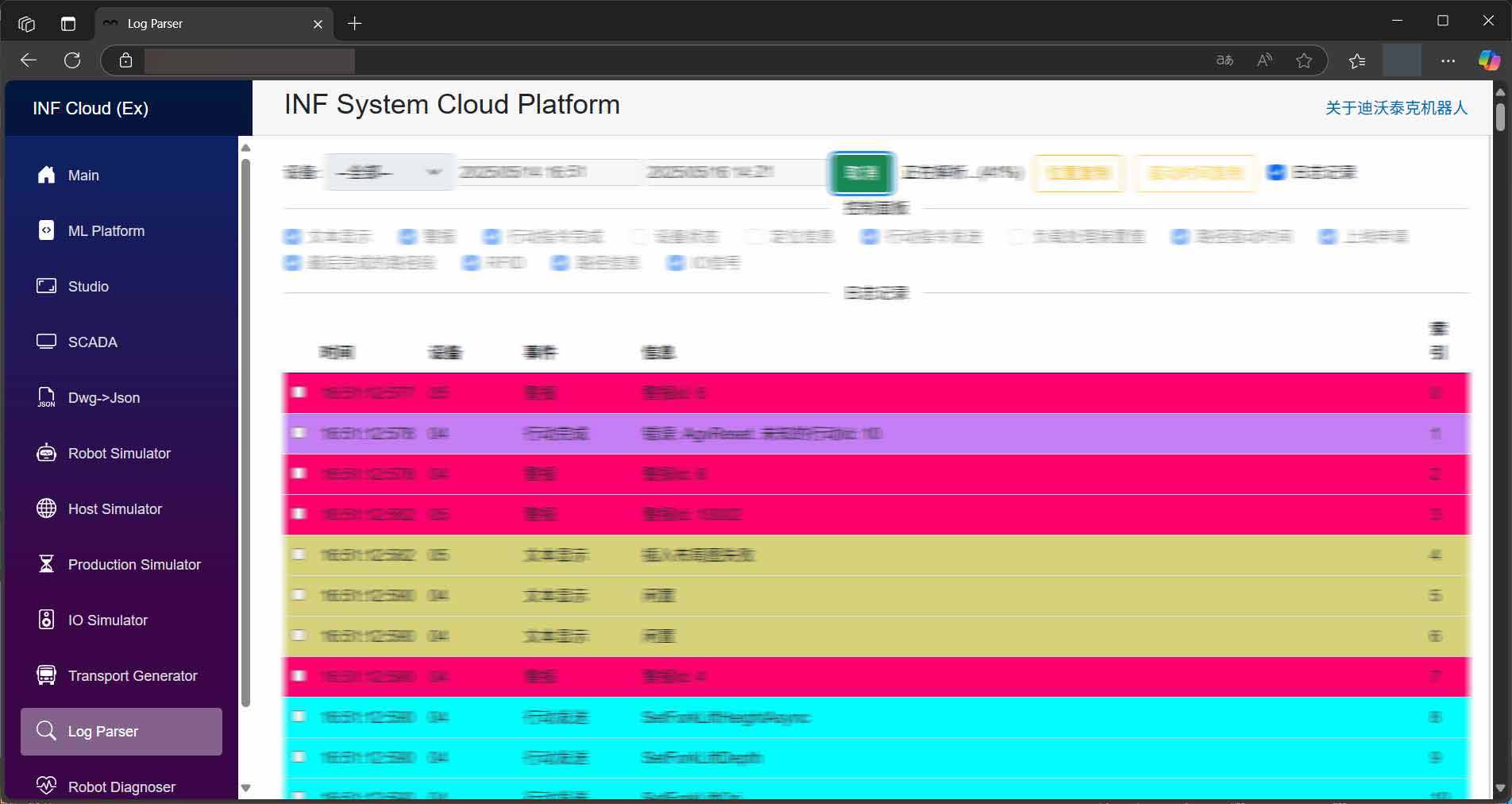The height and width of the screenshot is (804, 1512).
Task: Open a new browser tab
Action: pyautogui.click(x=355, y=24)
